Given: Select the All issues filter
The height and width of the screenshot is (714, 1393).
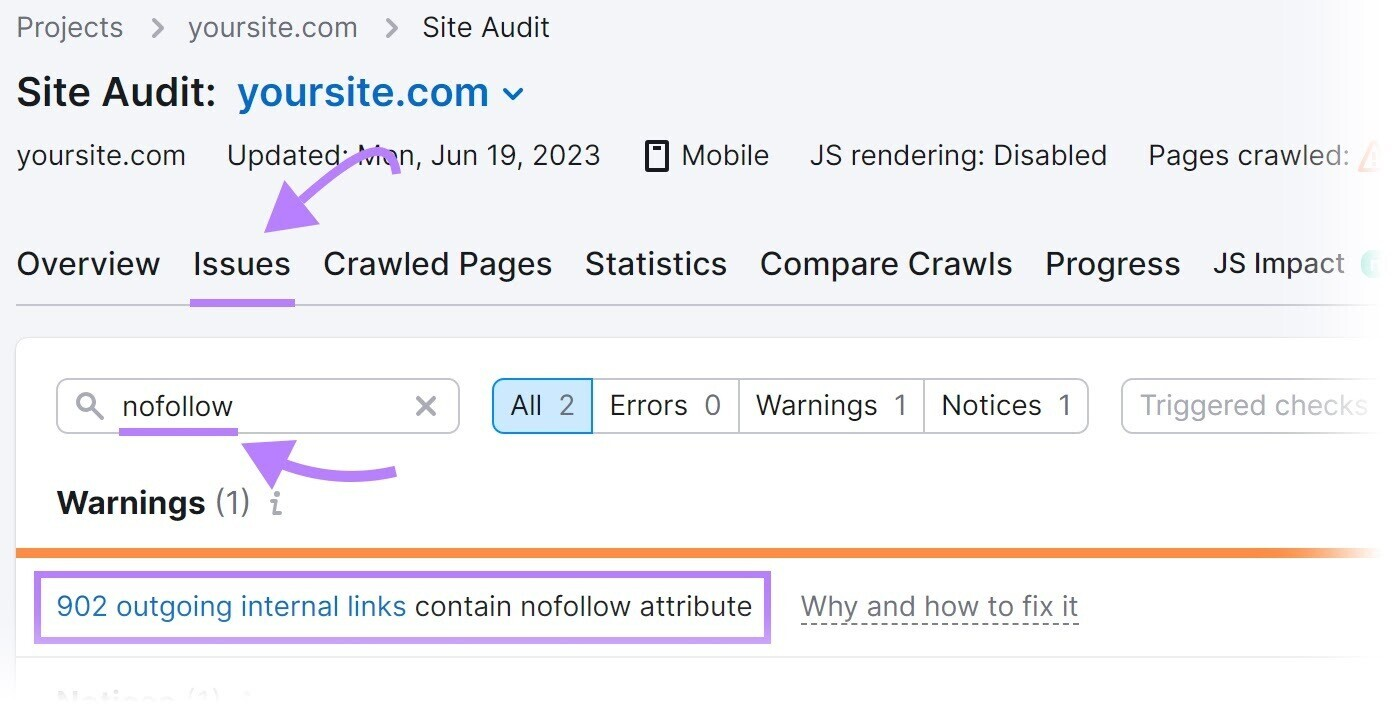Looking at the screenshot, I should pyautogui.click(x=541, y=405).
